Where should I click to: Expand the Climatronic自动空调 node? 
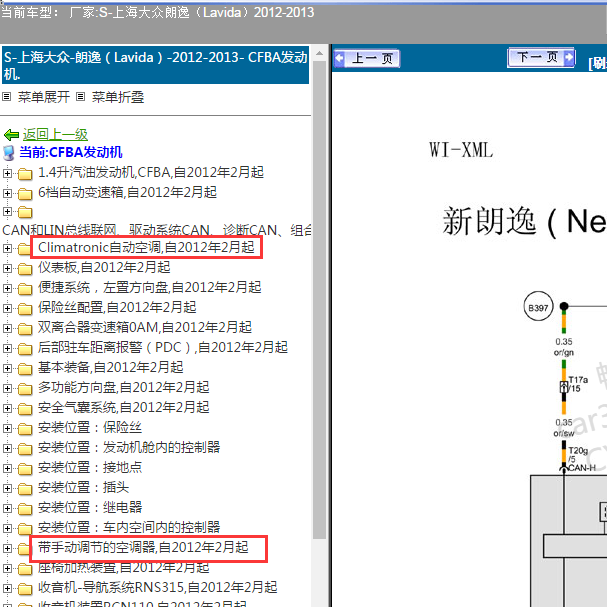pos(7,248)
